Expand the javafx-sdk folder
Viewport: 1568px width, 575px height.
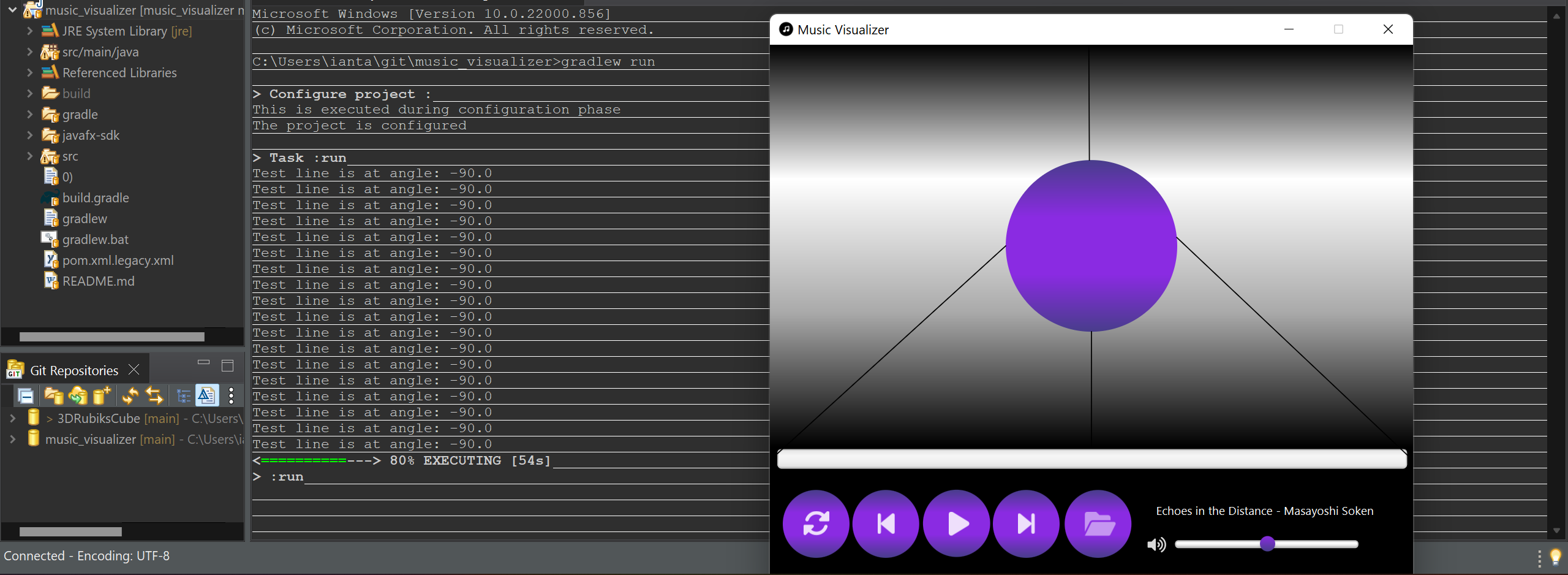click(x=29, y=135)
